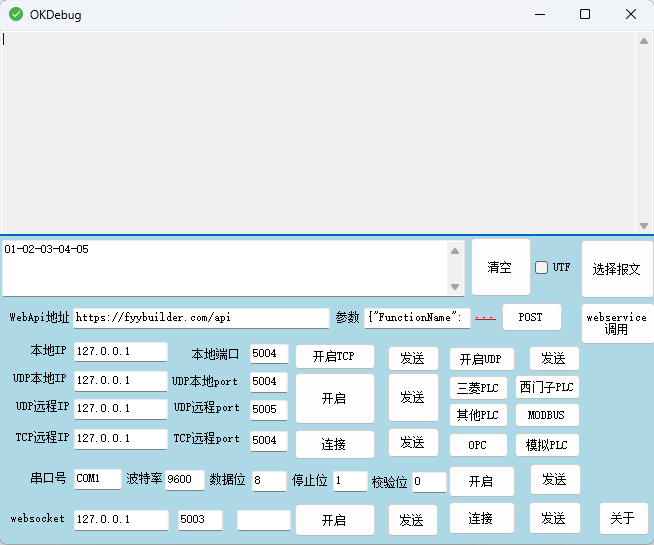This screenshot has width=654, height=545.
Task: Click 发送 next to 开启UDP
Action: coord(554,358)
